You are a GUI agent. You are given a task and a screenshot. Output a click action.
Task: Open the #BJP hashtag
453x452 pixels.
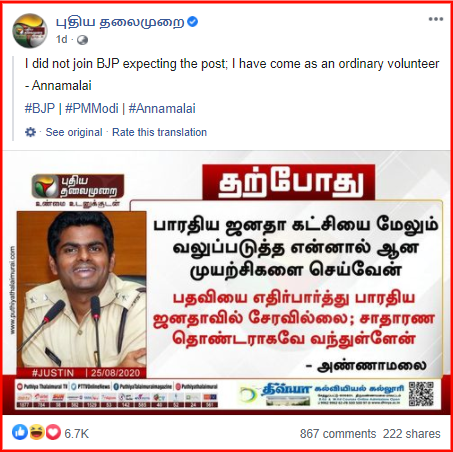click(40, 109)
